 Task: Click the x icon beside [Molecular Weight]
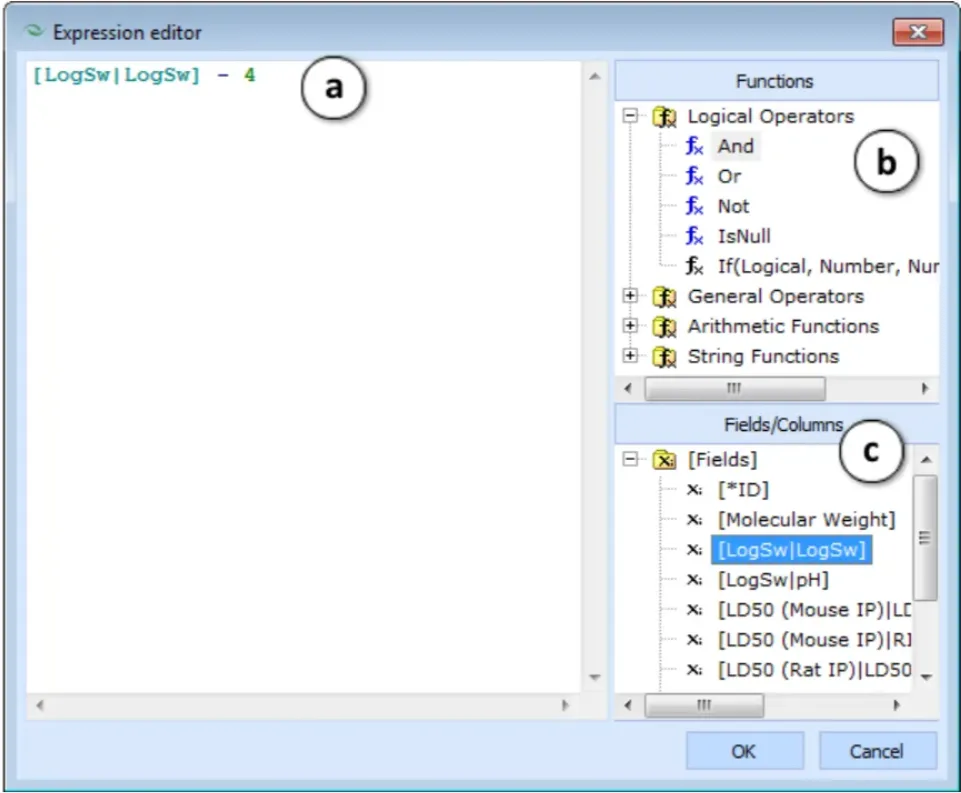coord(694,520)
